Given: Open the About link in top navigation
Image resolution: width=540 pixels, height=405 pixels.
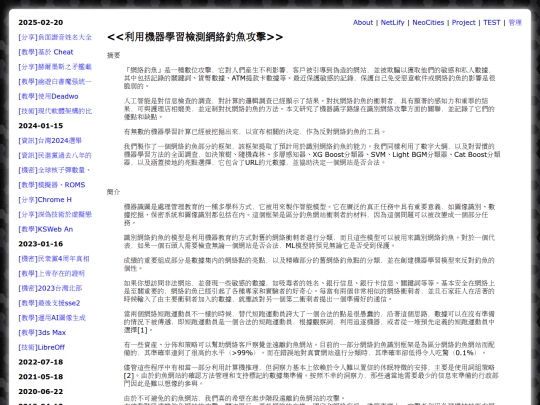Looking at the screenshot, I should tap(363, 22).
